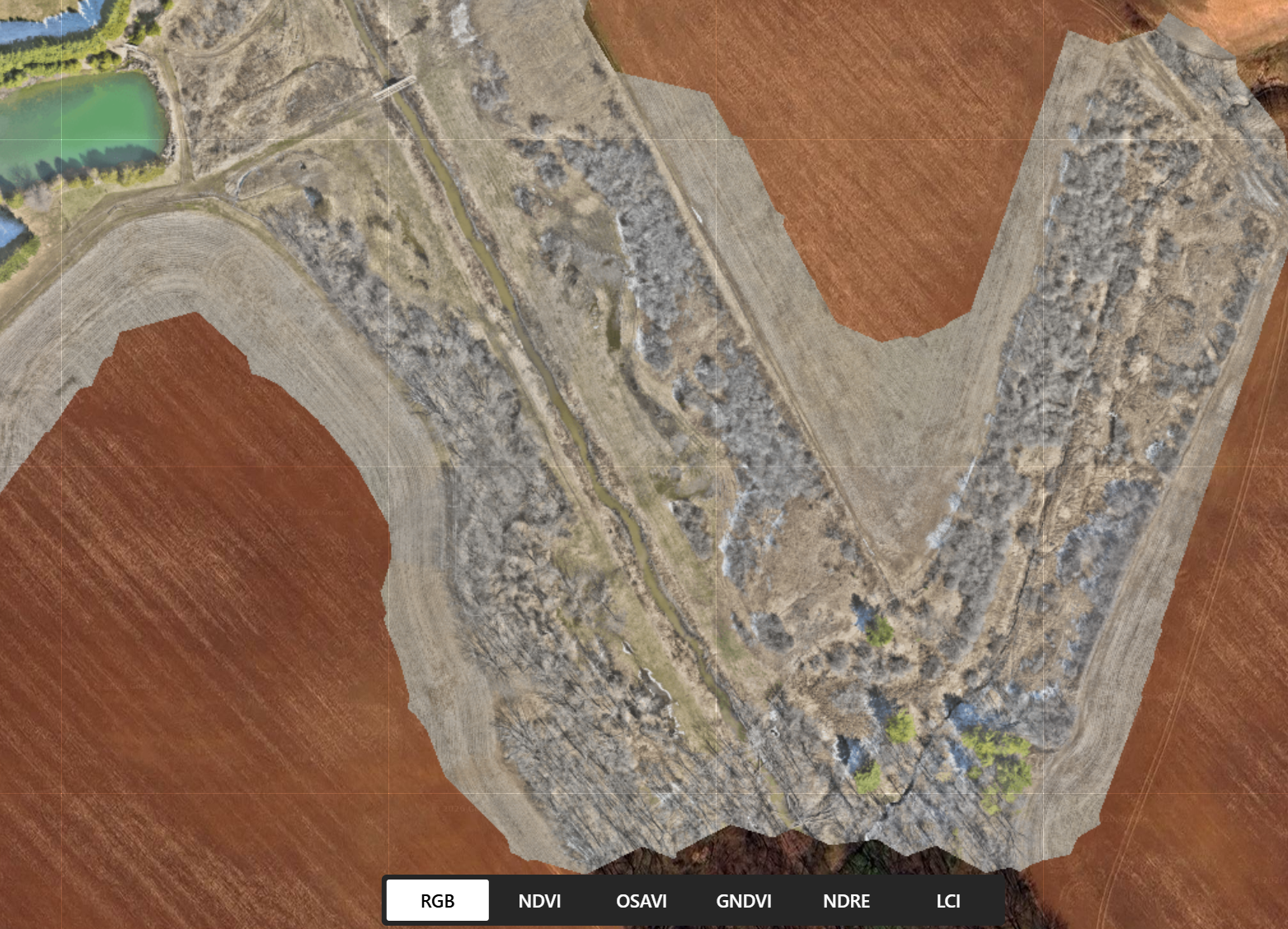This screenshot has height=929, width=1288.
Task: Show the GNDVI index layer
Action: [744, 900]
